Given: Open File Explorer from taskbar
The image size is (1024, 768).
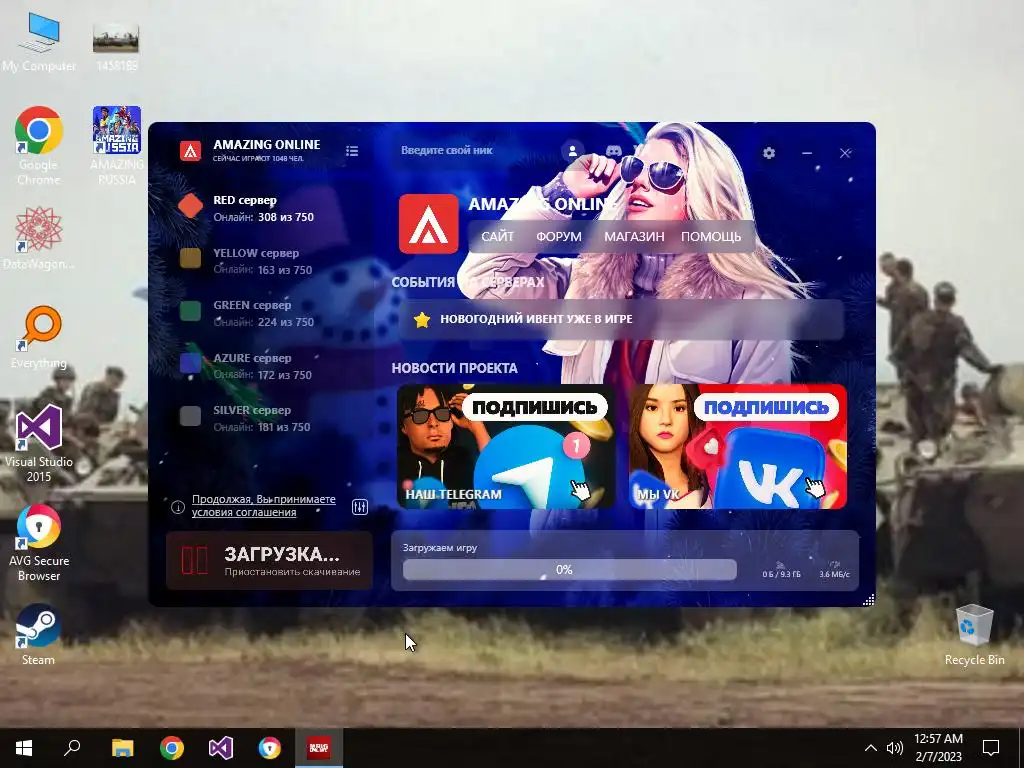Looking at the screenshot, I should [x=122, y=748].
